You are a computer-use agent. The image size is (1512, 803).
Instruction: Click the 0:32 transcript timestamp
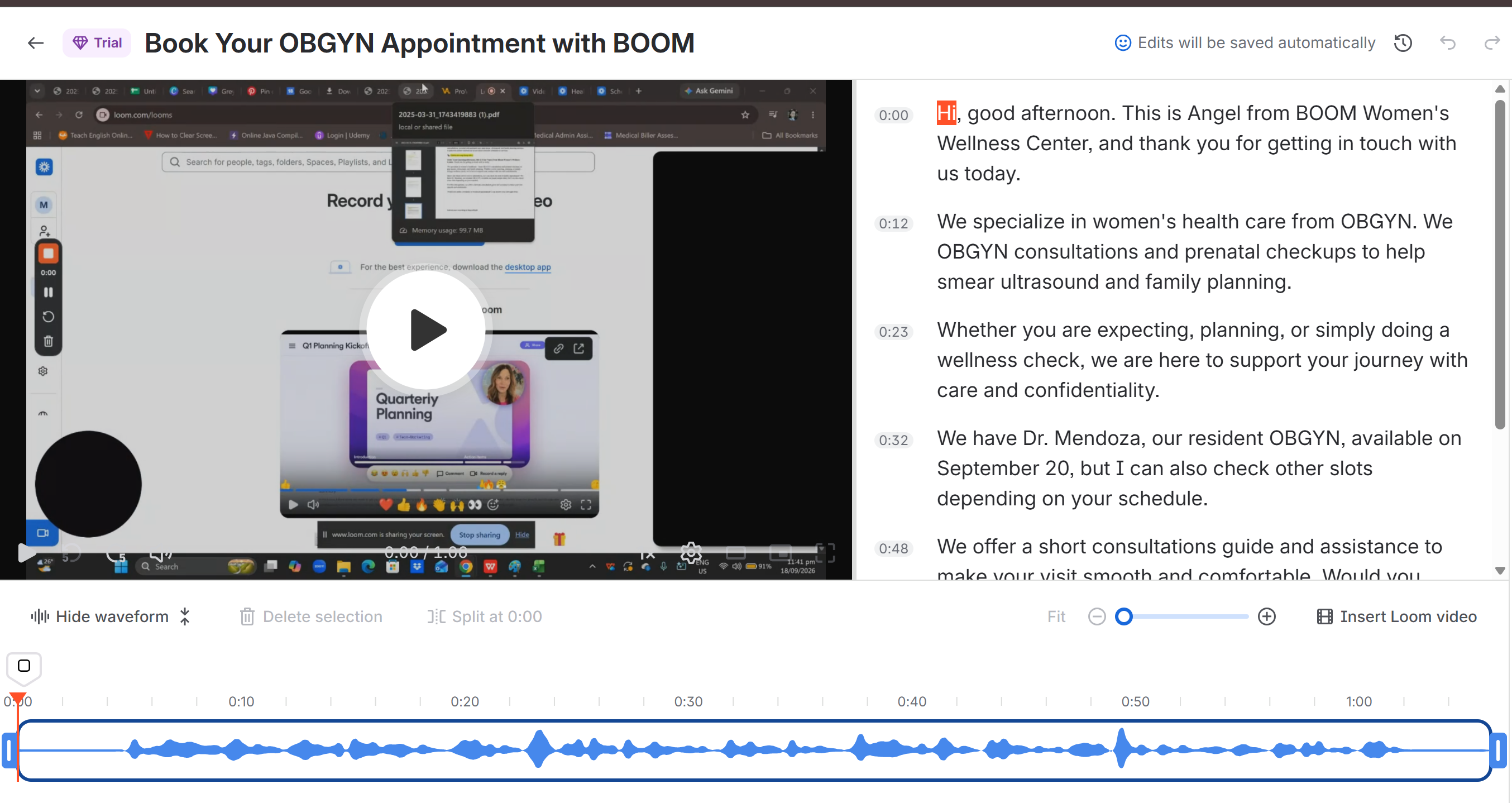coord(893,440)
